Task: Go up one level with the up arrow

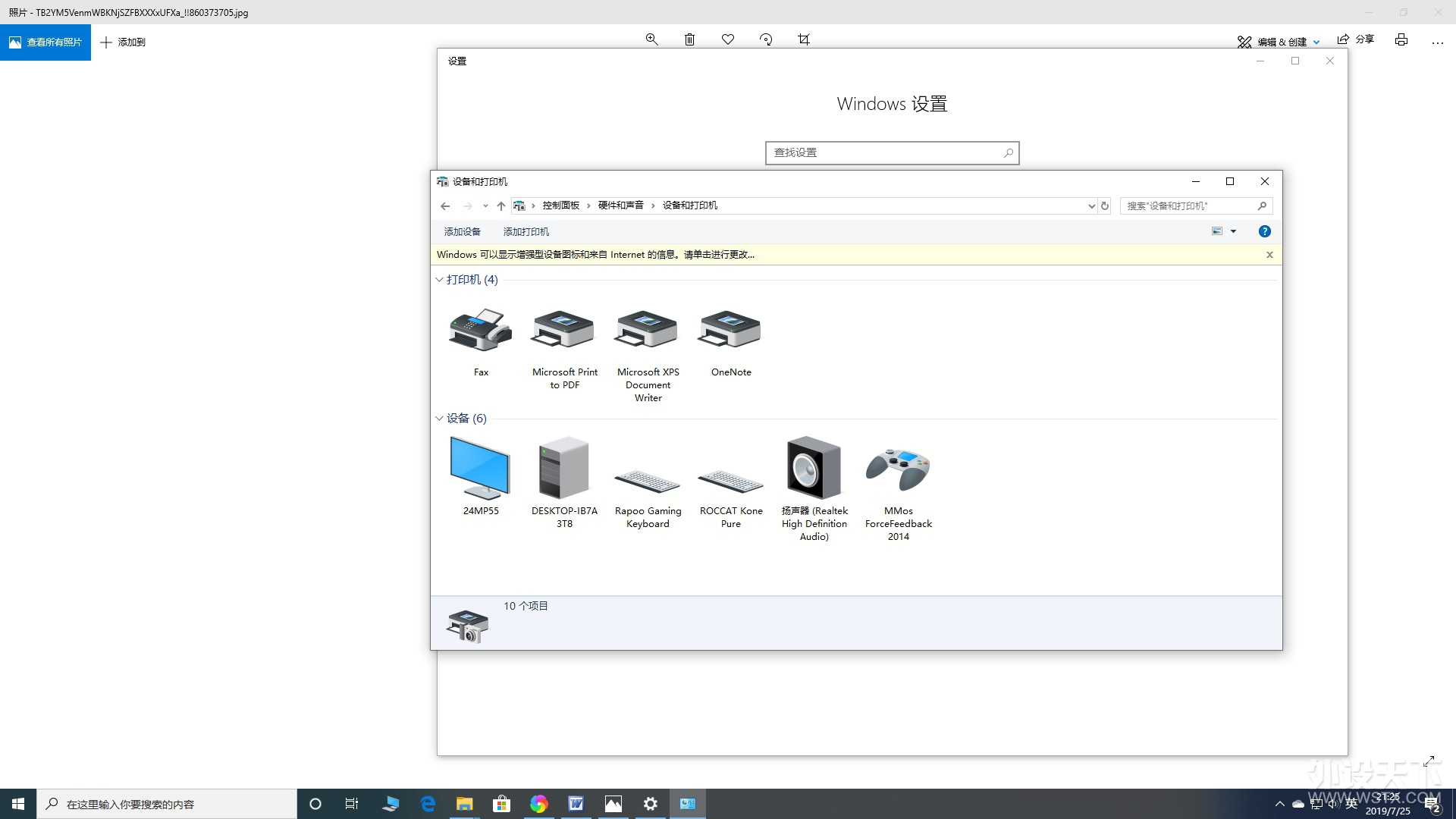Action: pos(500,206)
